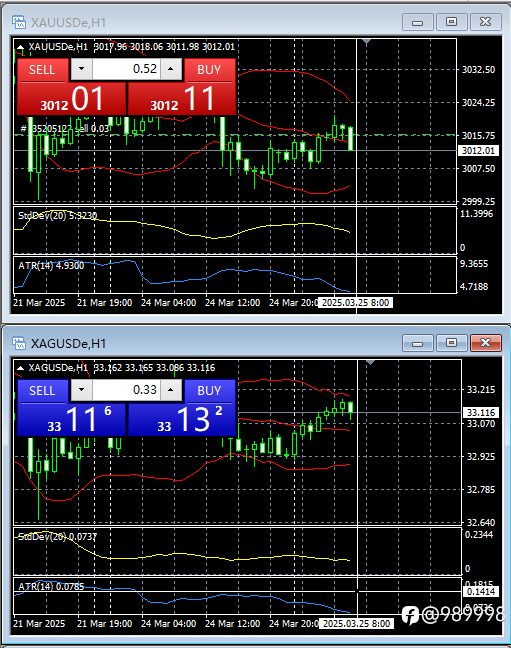Screen dimensions: 511x648
Task: Click the 32.785 price scale label
Action: click(x=481, y=490)
